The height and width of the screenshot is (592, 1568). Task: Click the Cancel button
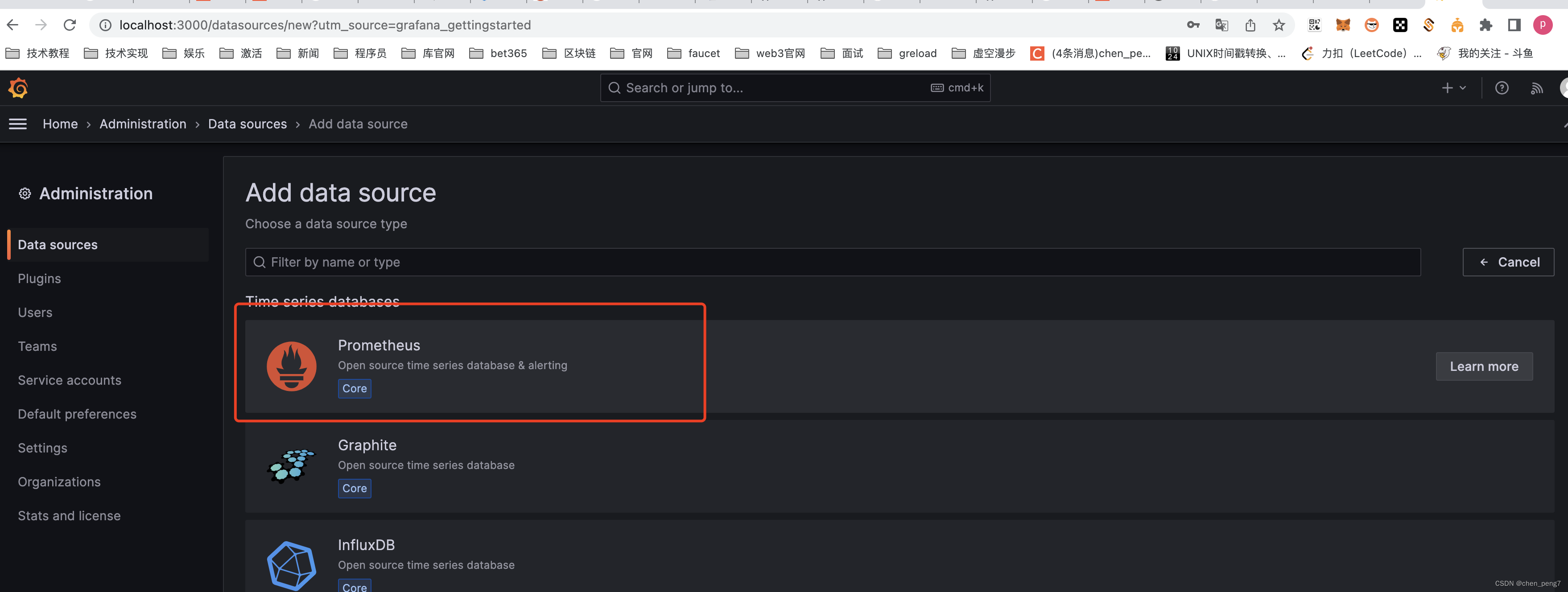coord(1508,262)
